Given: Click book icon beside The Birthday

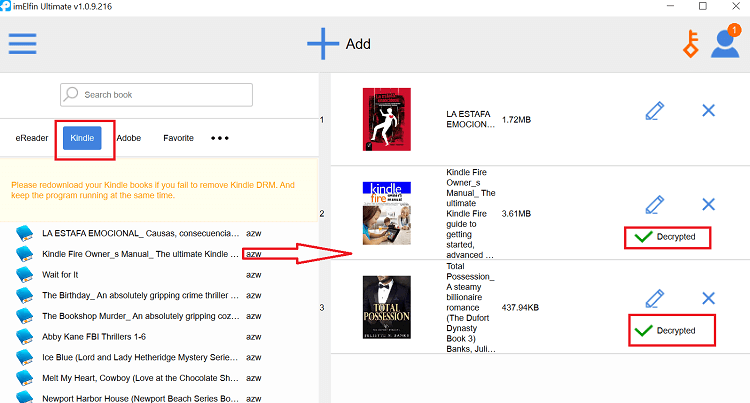Looking at the screenshot, I should point(24,295).
